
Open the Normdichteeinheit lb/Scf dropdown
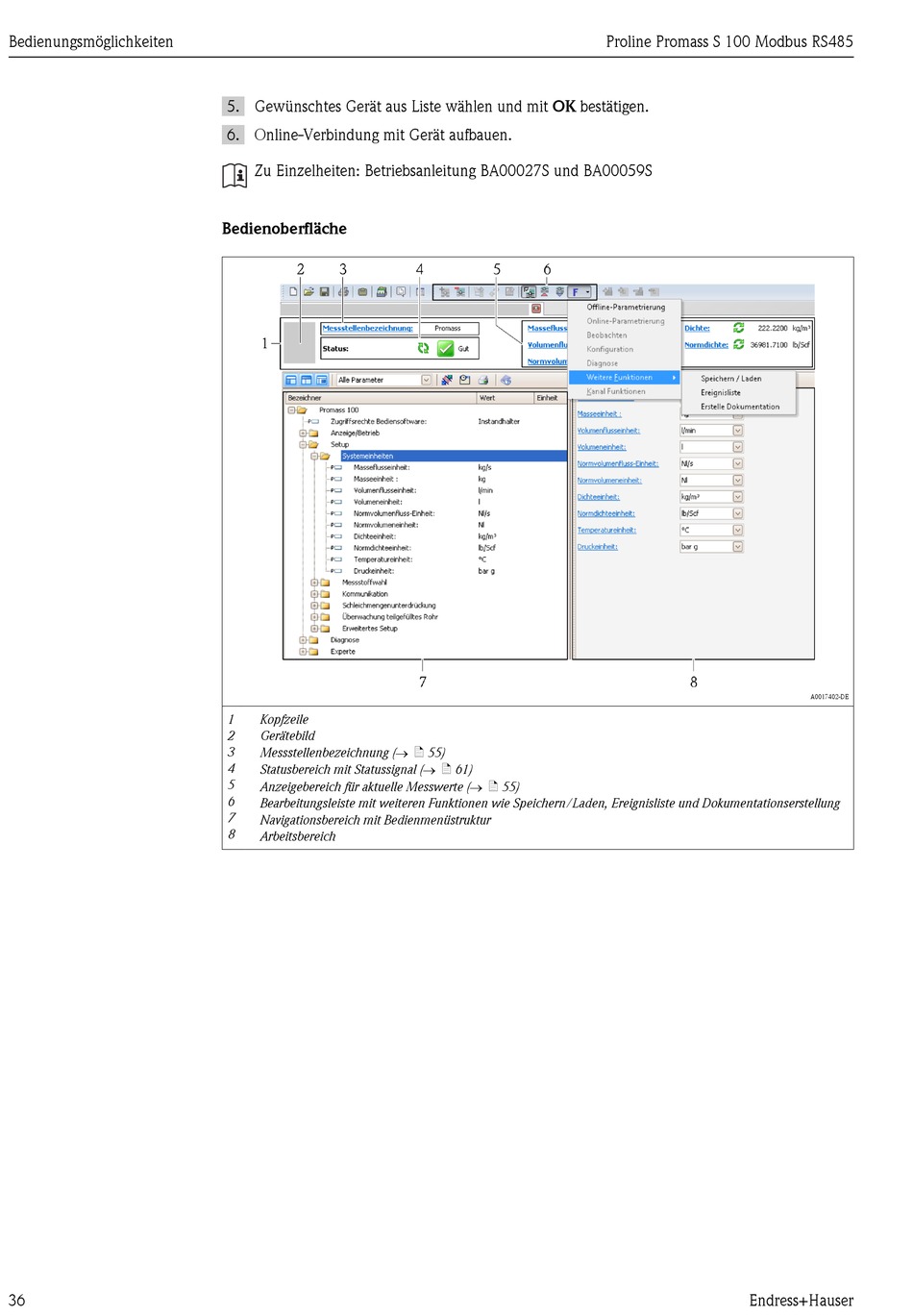click(738, 513)
